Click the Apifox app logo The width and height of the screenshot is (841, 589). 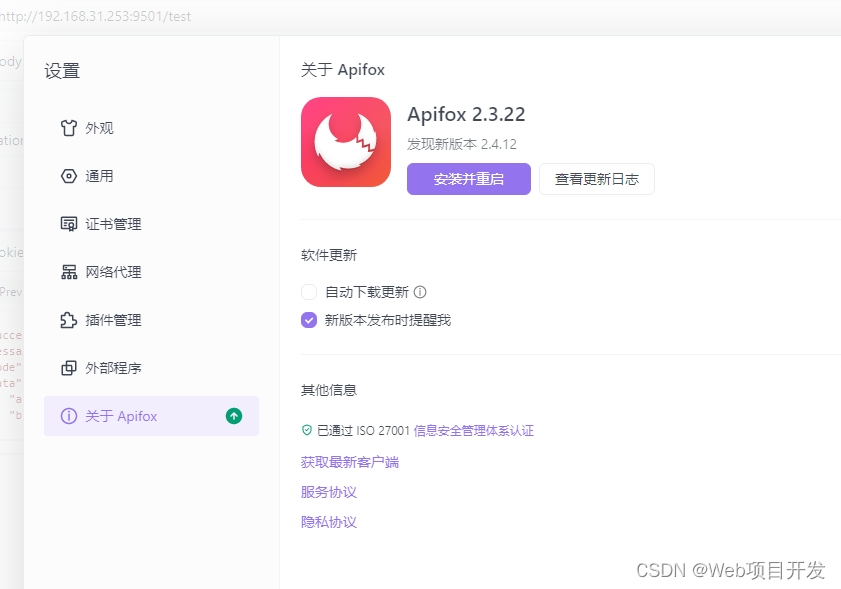coord(346,142)
